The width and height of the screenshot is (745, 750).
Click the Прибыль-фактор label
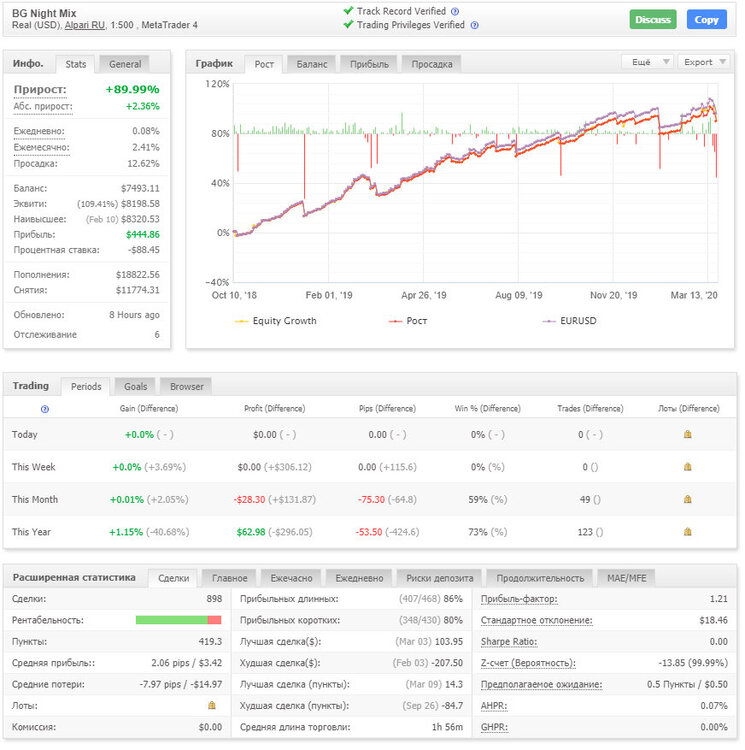519,599
